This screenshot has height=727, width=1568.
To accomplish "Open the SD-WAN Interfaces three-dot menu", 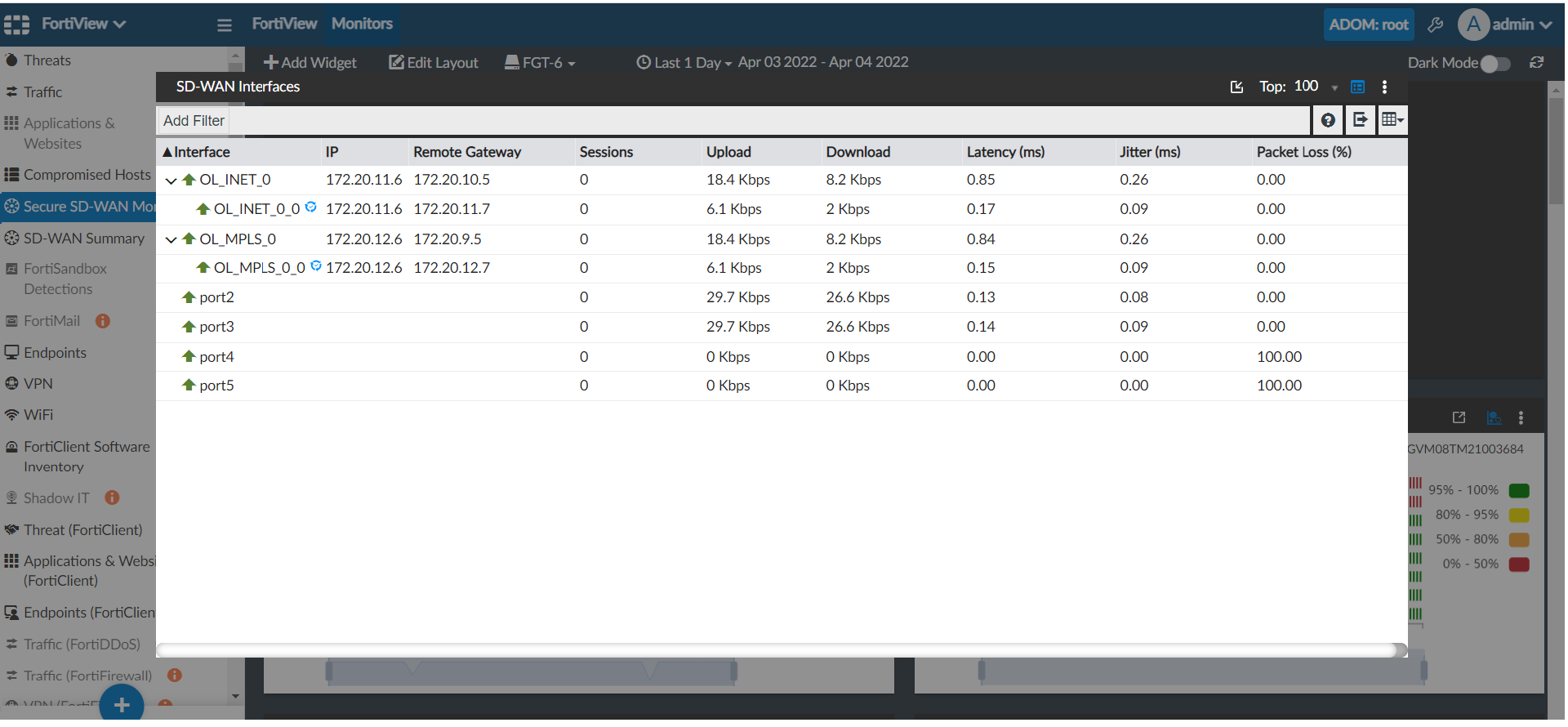I will (1384, 87).
